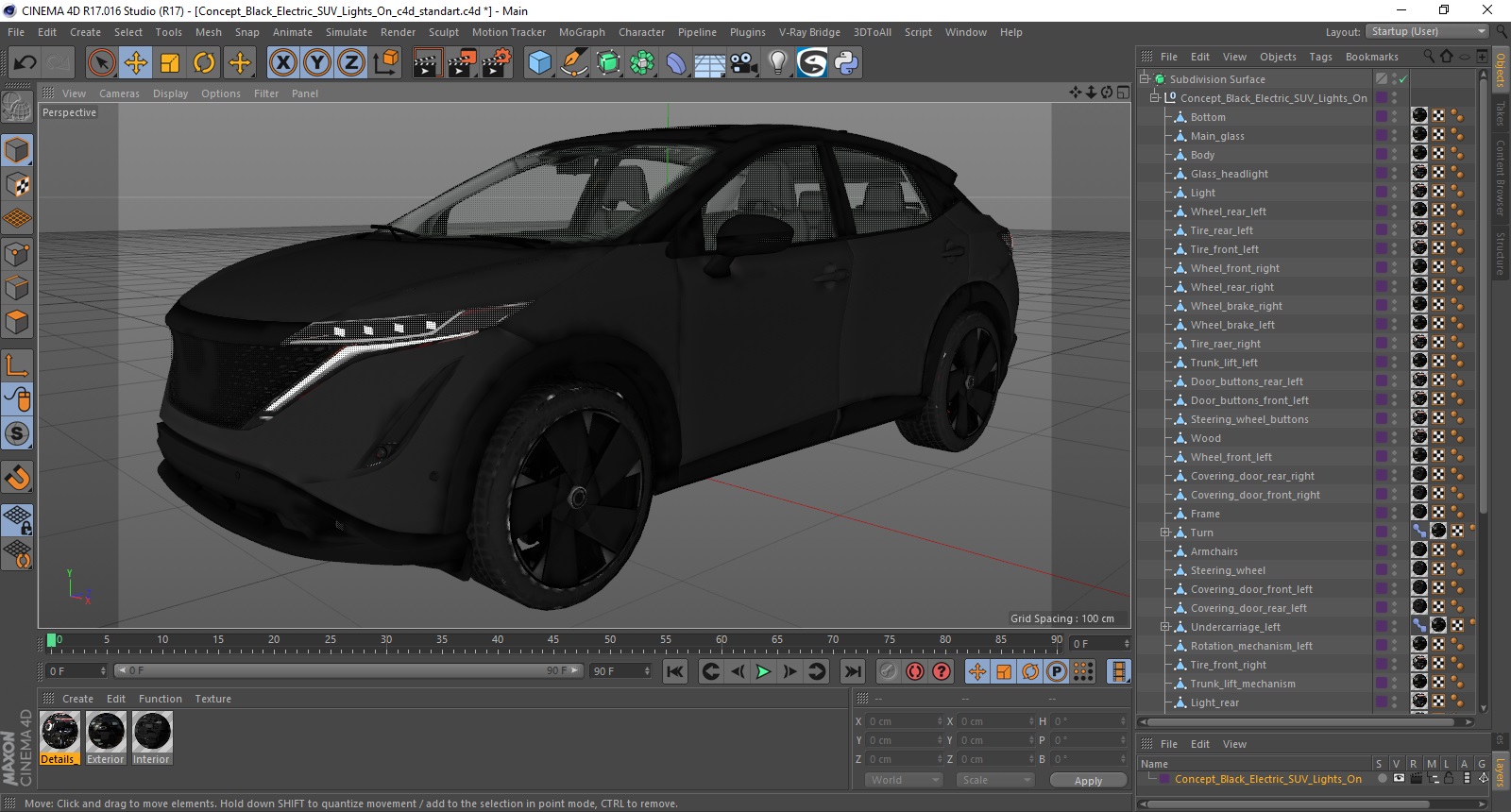Add a Subdivision Surface generator icon

(x=608, y=63)
